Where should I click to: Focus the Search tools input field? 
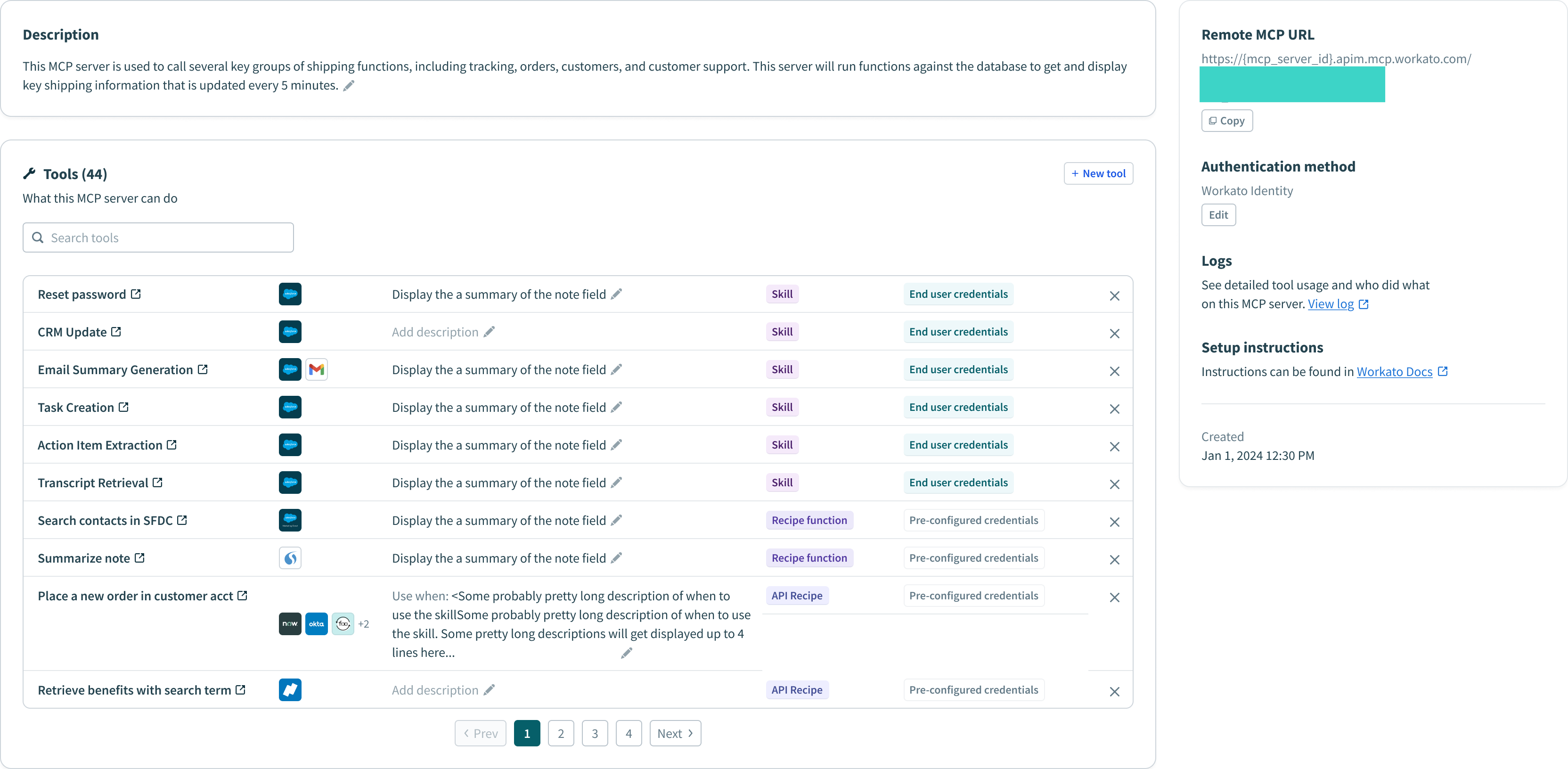(158, 237)
